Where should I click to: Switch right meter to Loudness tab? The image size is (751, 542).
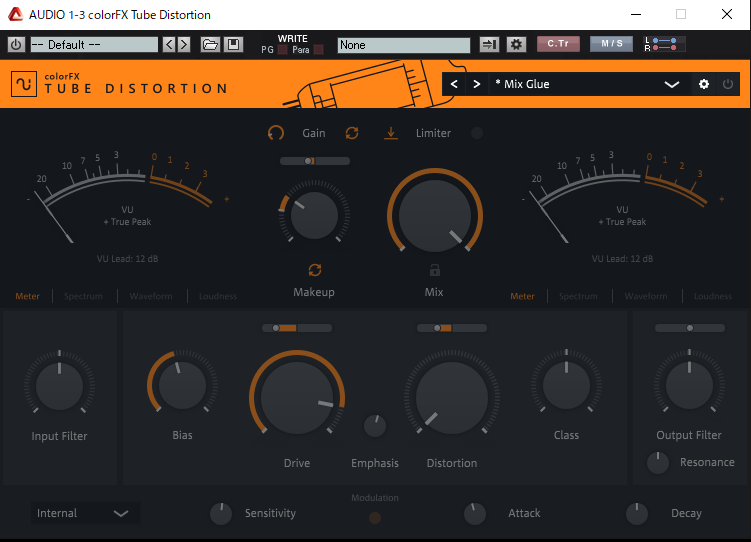tap(713, 296)
